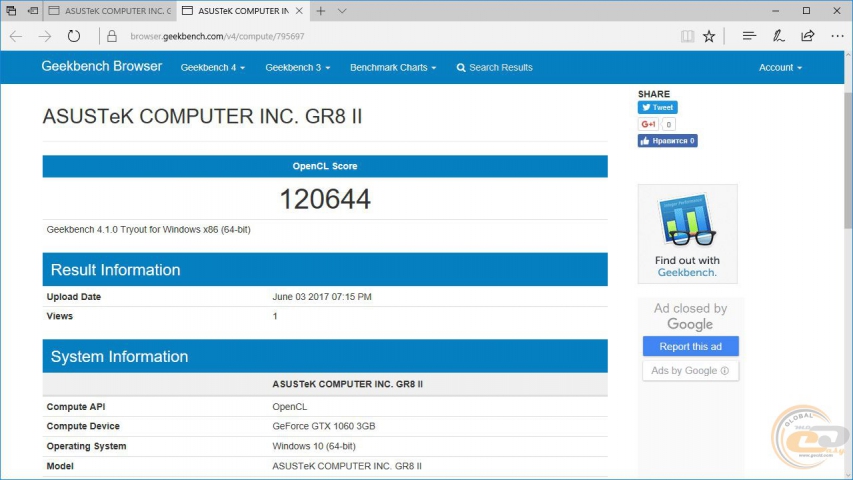
Task: Click the OpenCL score 120644
Action: pyautogui.click(x=325, y=199)
